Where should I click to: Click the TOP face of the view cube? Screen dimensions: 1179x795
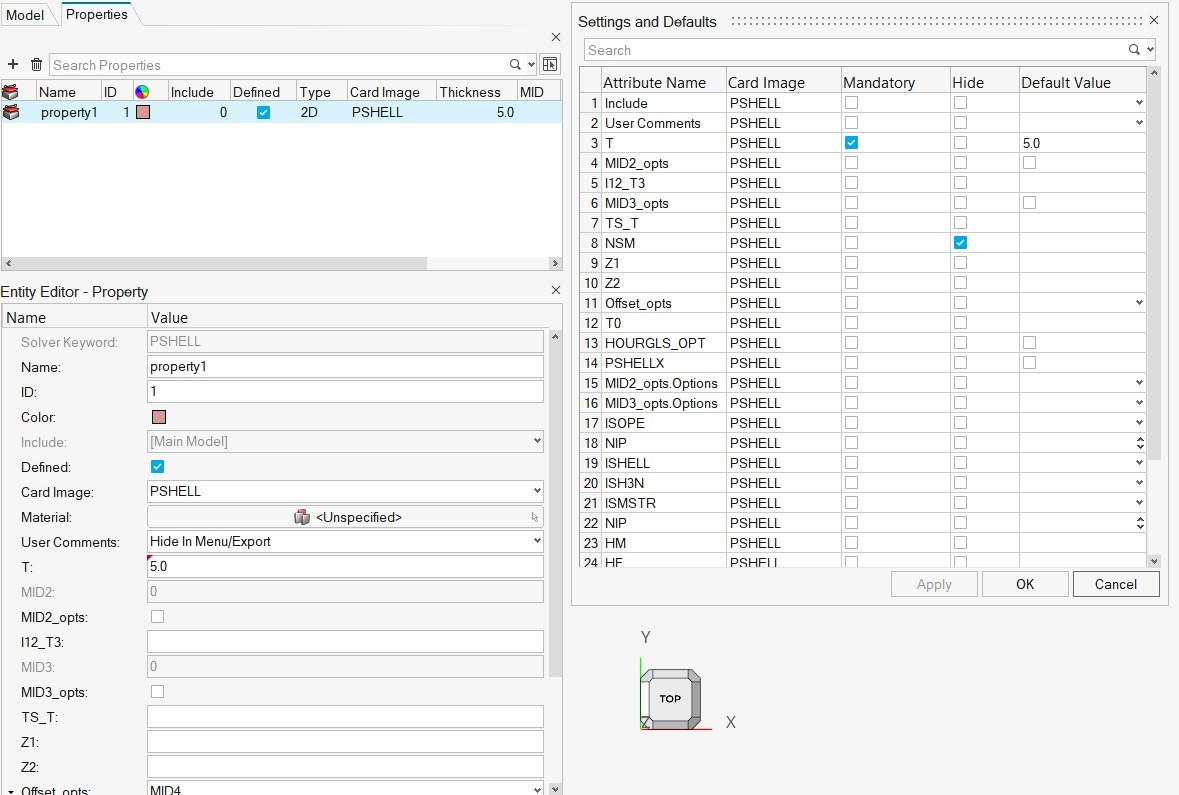coord(670,698)
